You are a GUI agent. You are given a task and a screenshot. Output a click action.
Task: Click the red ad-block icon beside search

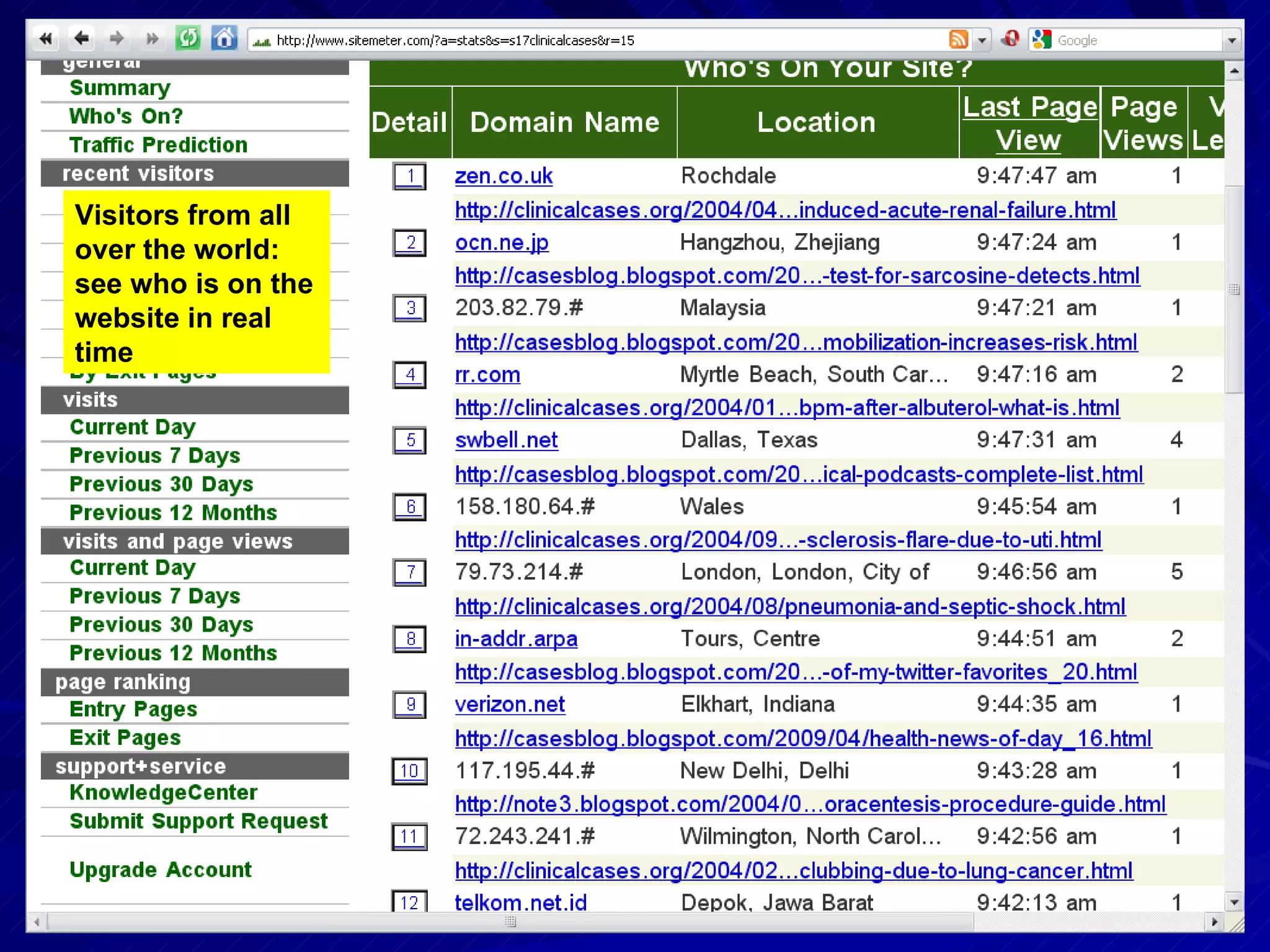click(x=1010, y=39)
